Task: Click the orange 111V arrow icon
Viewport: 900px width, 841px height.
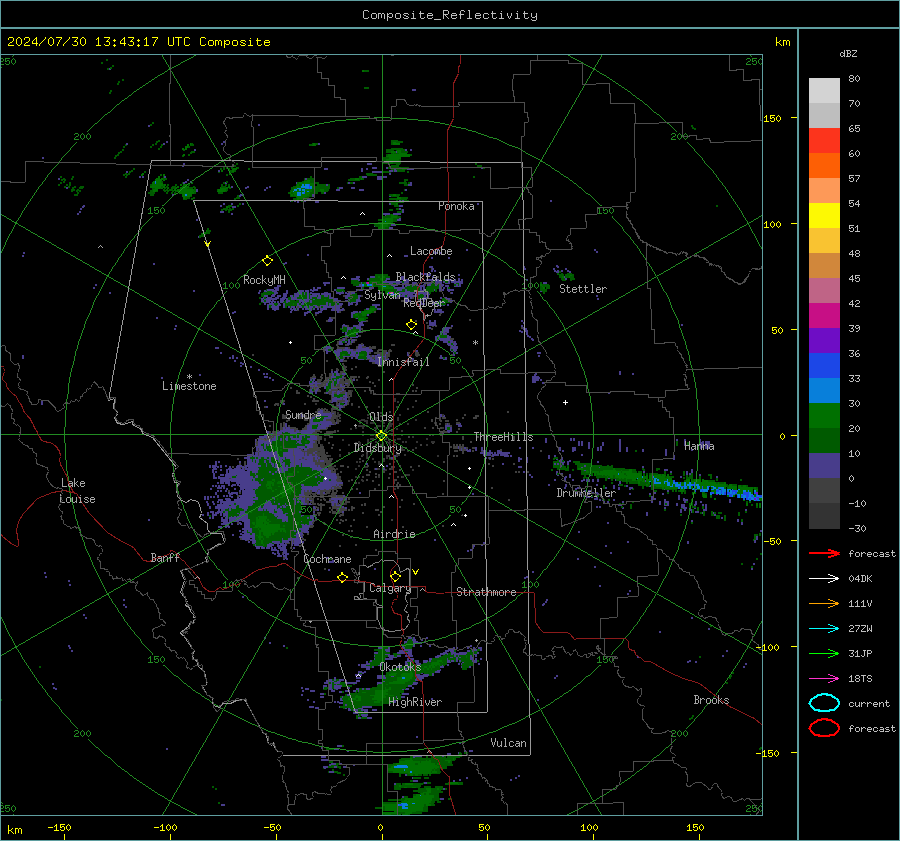Action: click(x=824, y=603)
